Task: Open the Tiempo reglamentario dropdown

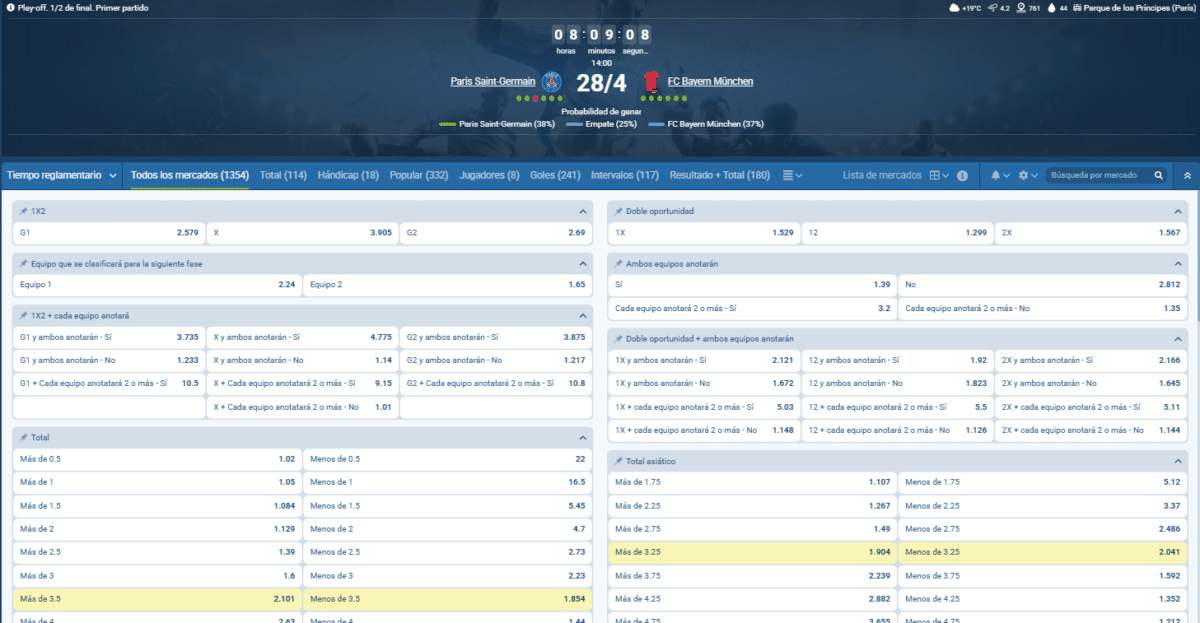Action: click(x=61, y=175)
